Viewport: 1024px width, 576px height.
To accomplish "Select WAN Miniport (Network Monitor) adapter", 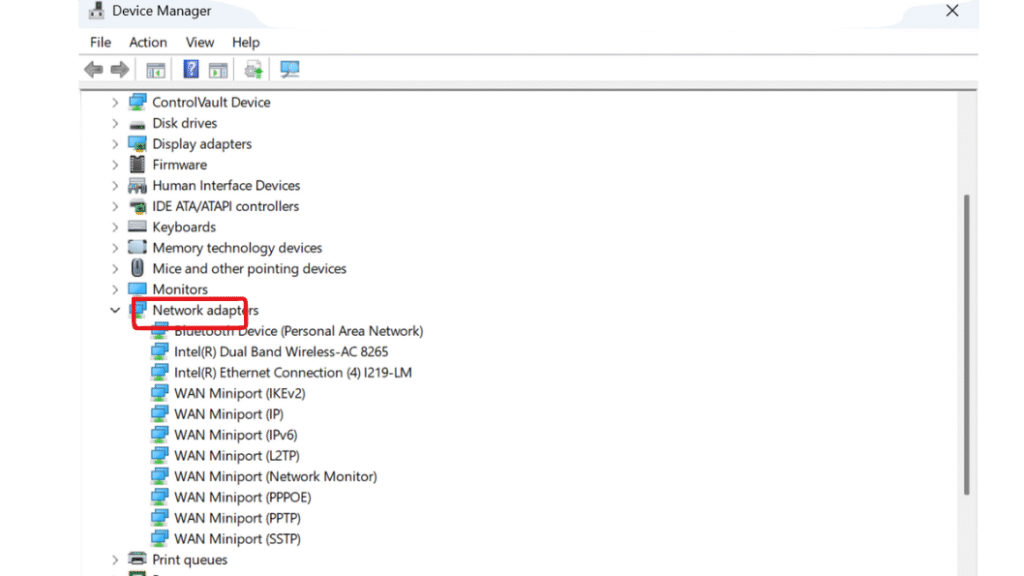I will click(276, 477).
